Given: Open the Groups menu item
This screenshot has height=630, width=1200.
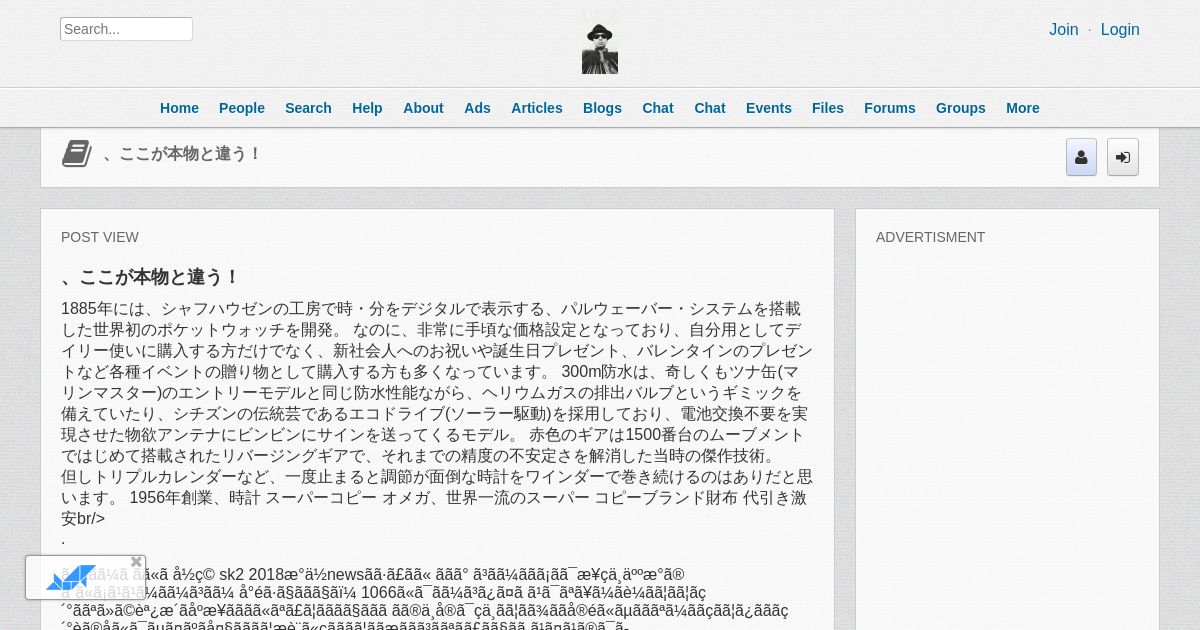Looking at the screenshot, I should (961, 108).
